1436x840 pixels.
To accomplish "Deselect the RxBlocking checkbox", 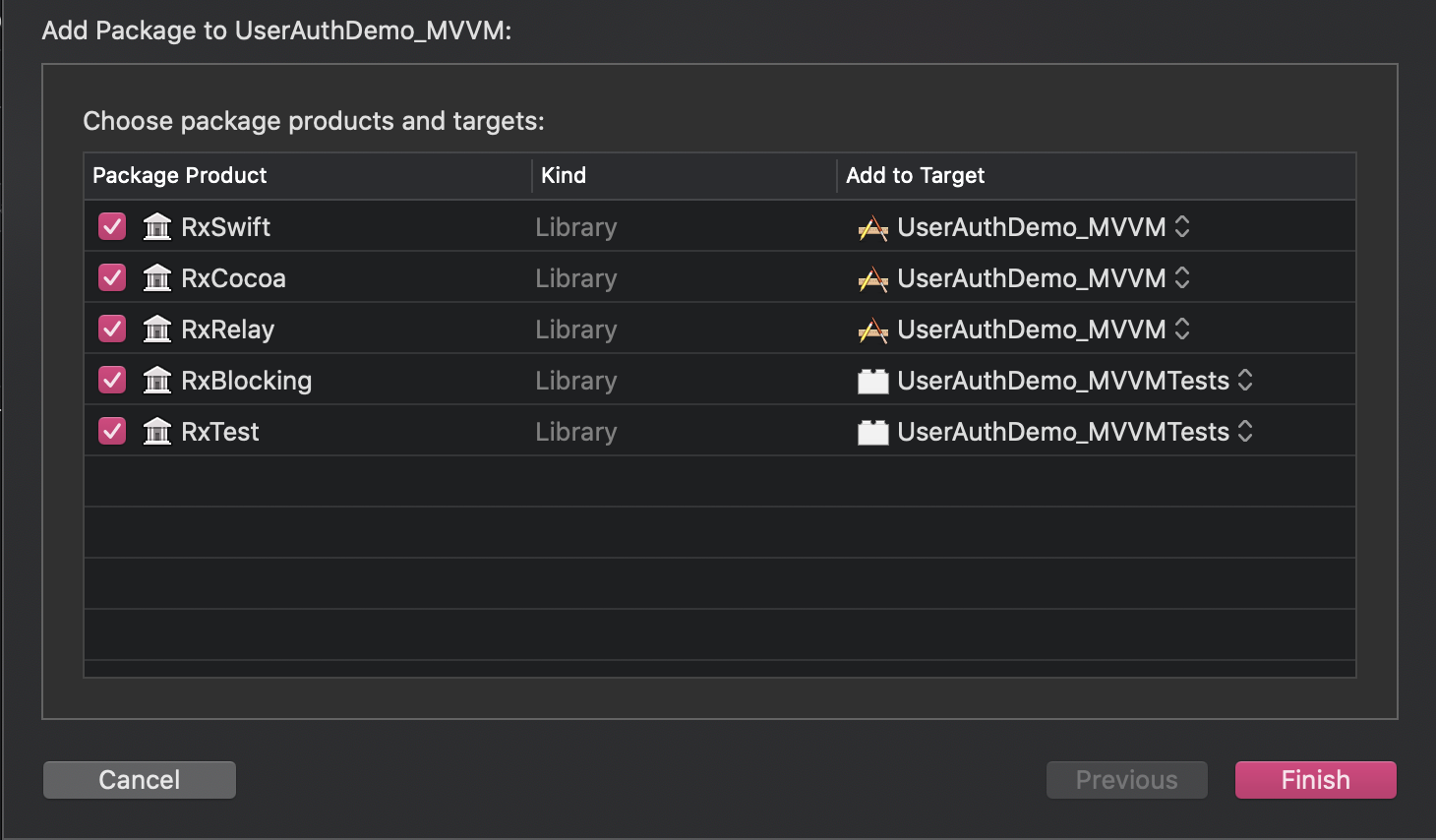I will point(112,381).
